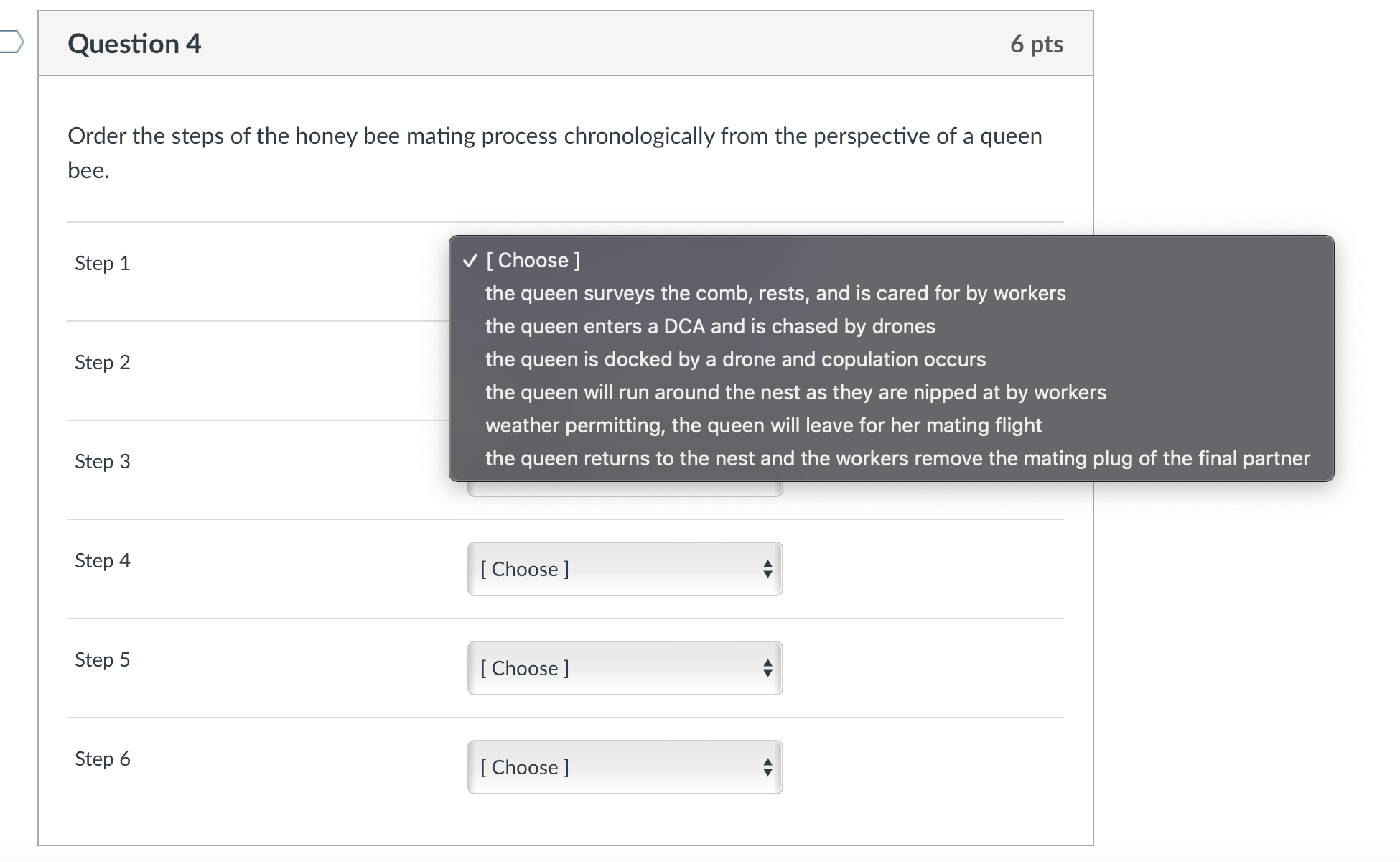Image resolution: width=1400 pixels, height=862 pixels.
Task: Open the Step 6 Choose dropdown
Action: click(623, 767)
